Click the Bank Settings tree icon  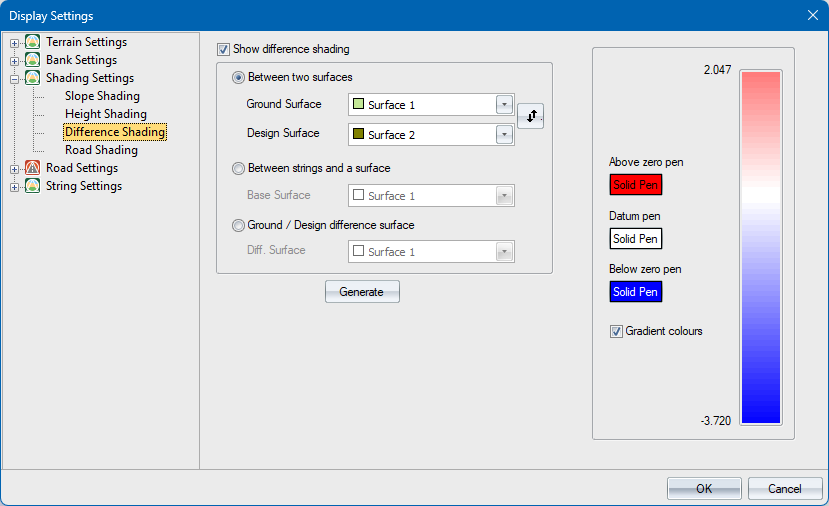pos(33,60)
